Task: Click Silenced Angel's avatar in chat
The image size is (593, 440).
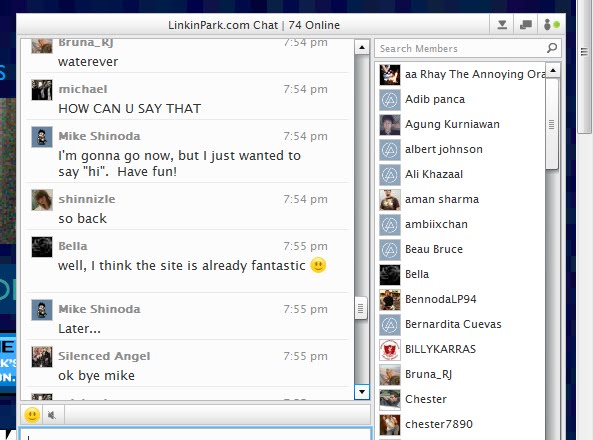Action: tap(42, 357)
